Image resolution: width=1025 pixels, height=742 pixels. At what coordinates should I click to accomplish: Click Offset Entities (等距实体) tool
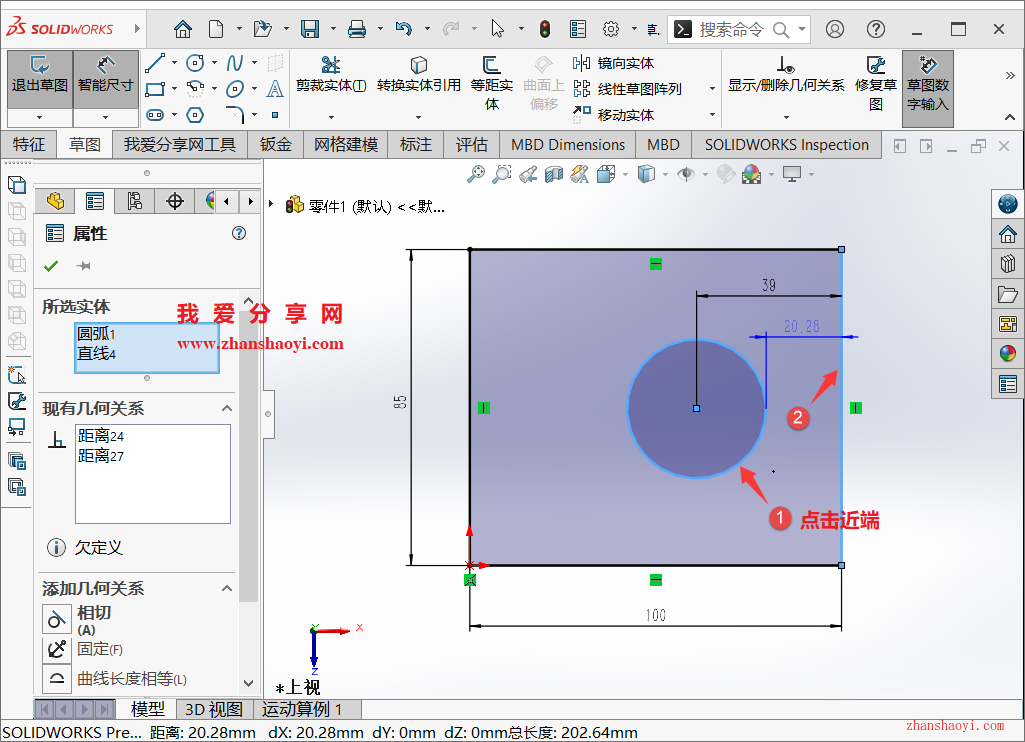pos(492,83)
